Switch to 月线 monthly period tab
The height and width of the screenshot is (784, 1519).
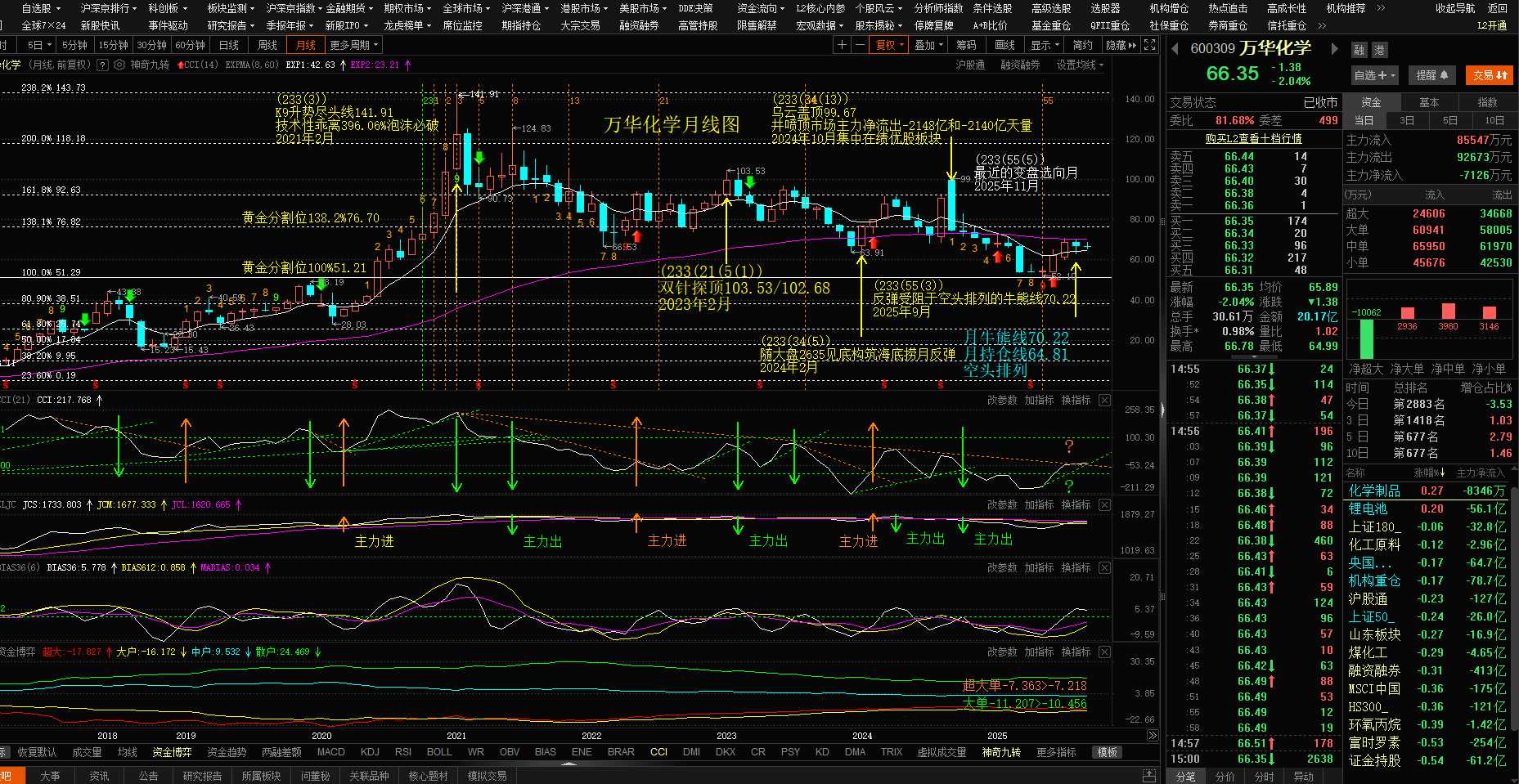(305, 45)
